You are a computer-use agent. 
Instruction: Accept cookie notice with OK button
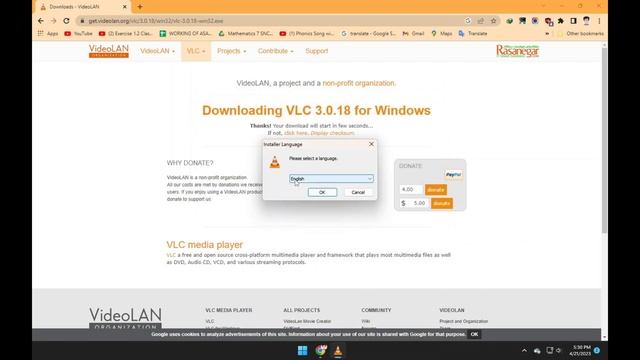pos(474,334)
